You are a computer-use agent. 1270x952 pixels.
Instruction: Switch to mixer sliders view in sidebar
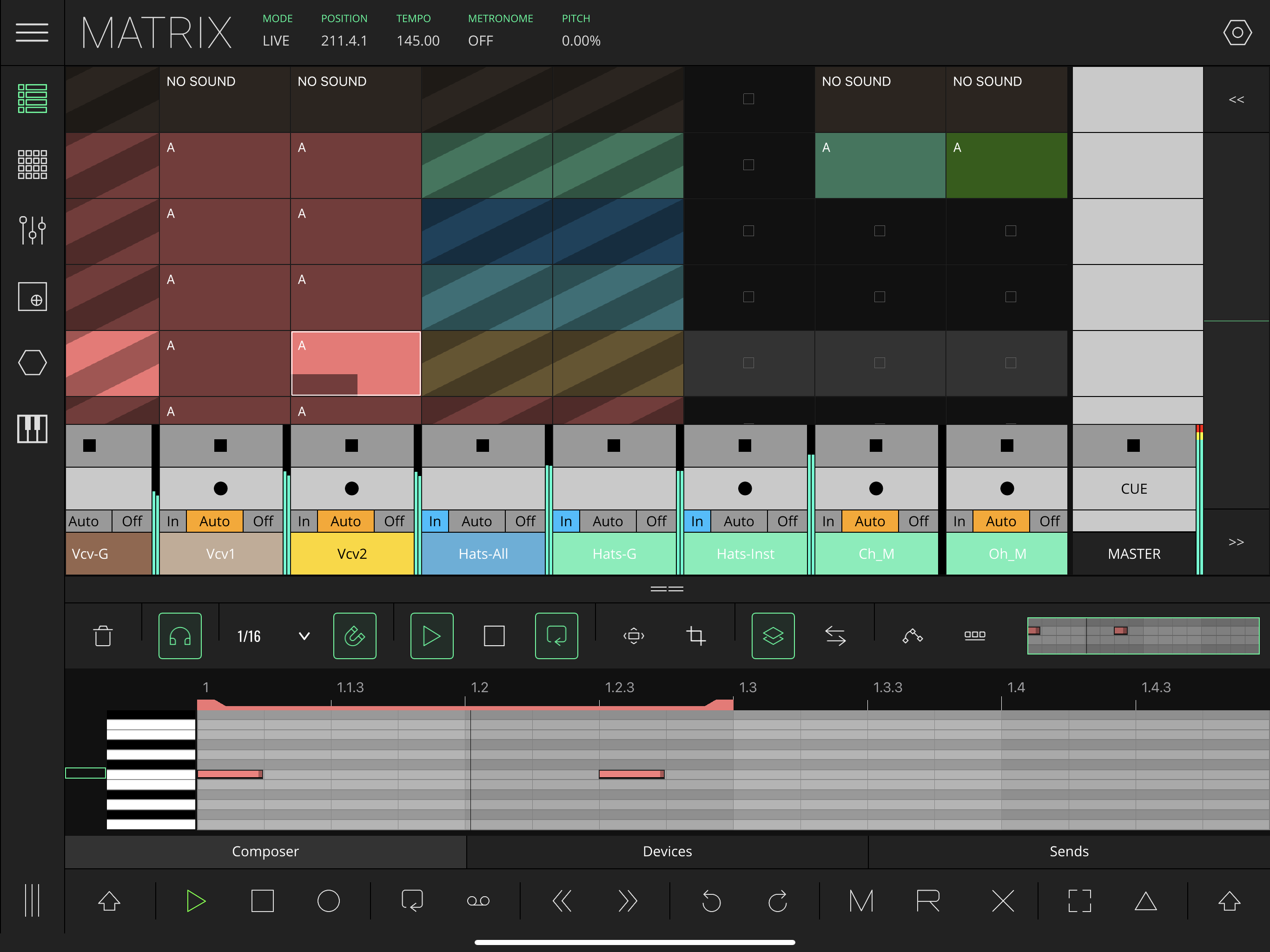click(32, 230)
